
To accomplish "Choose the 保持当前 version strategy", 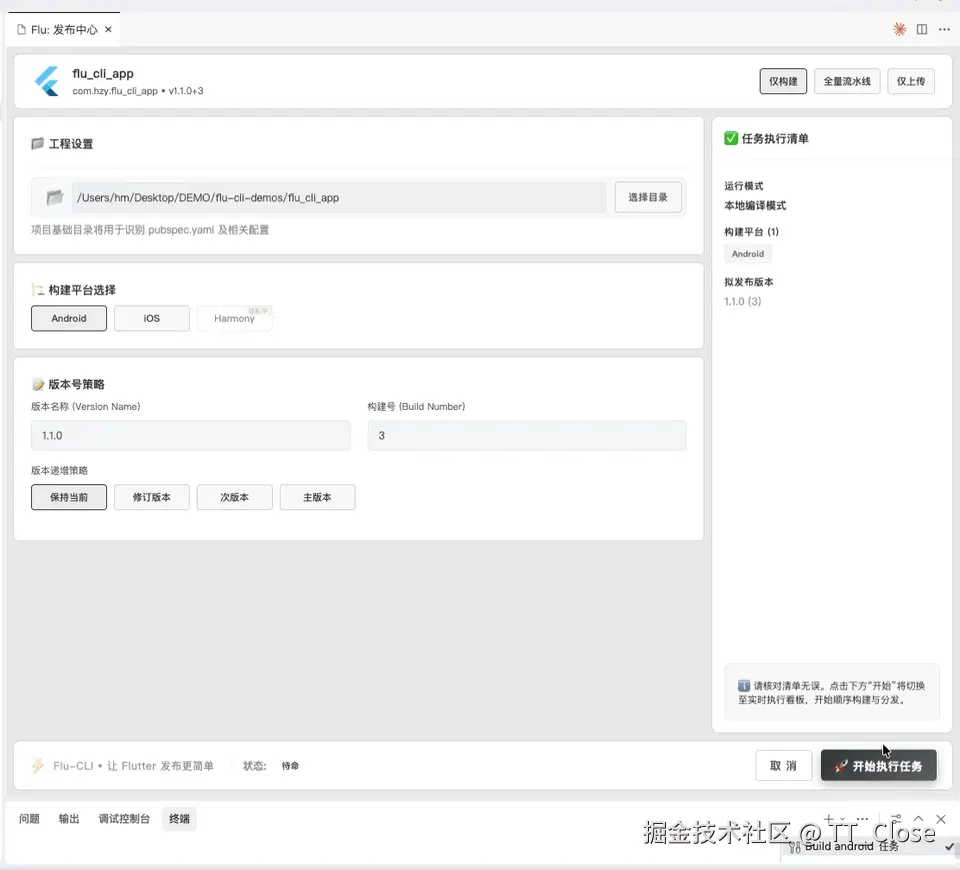I will coord(69,497).
